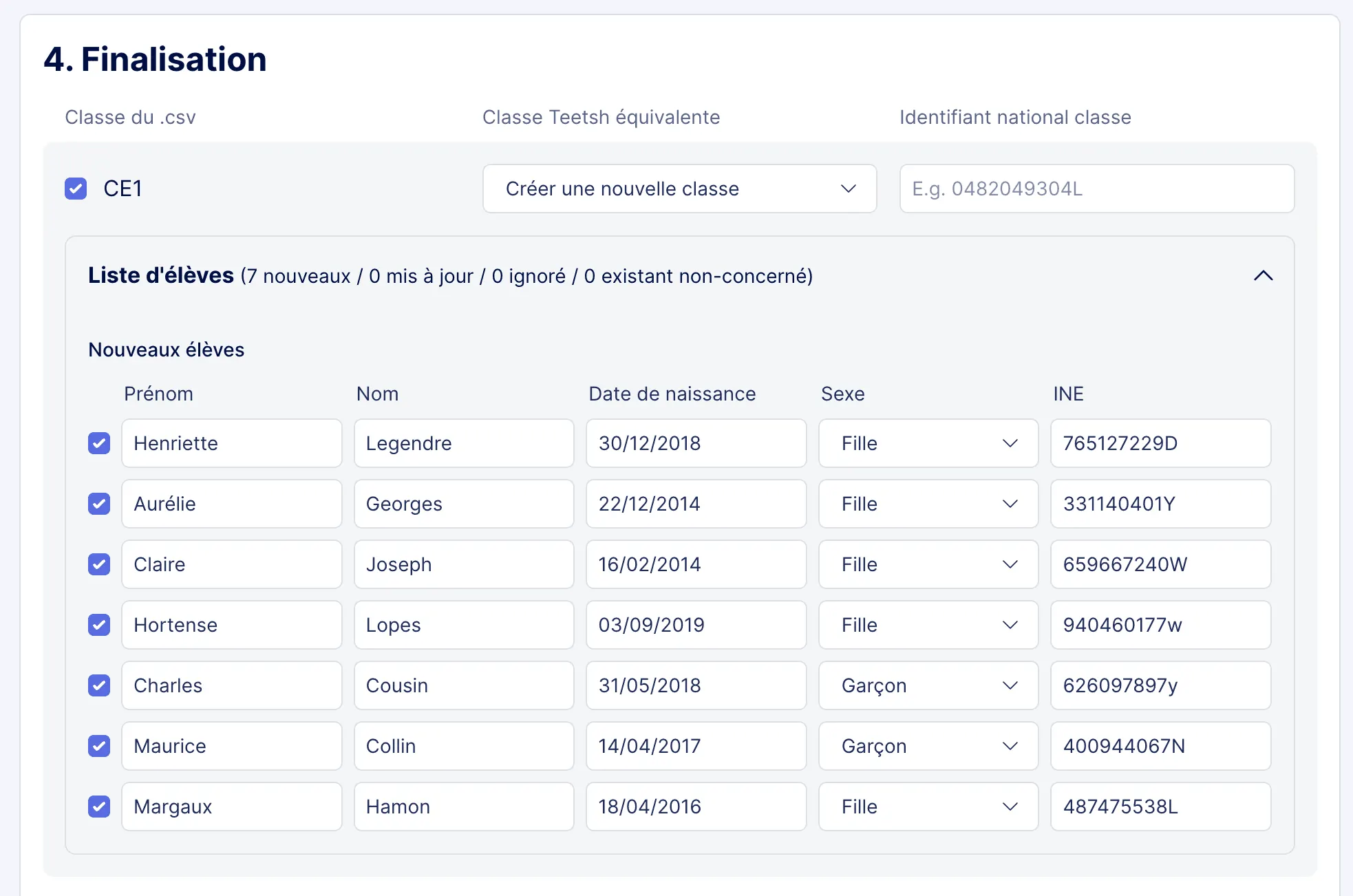Click the Nom field containing Cousin
The height and width of the screenshot is (896, 1353).
pos(464,685)
